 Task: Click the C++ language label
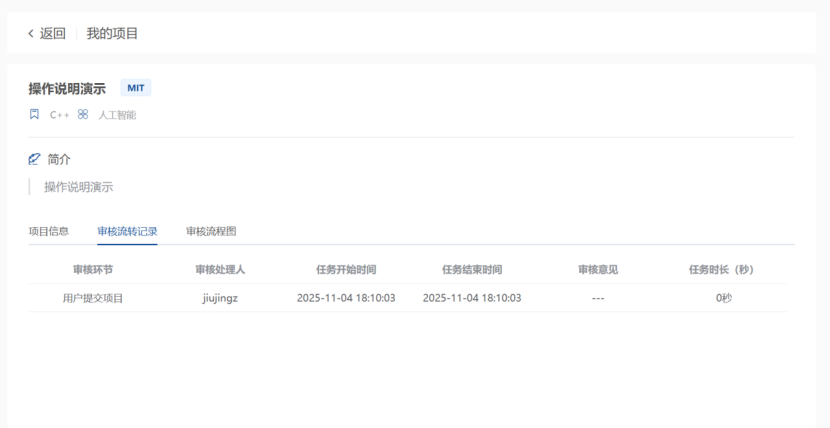coord(60,115)
